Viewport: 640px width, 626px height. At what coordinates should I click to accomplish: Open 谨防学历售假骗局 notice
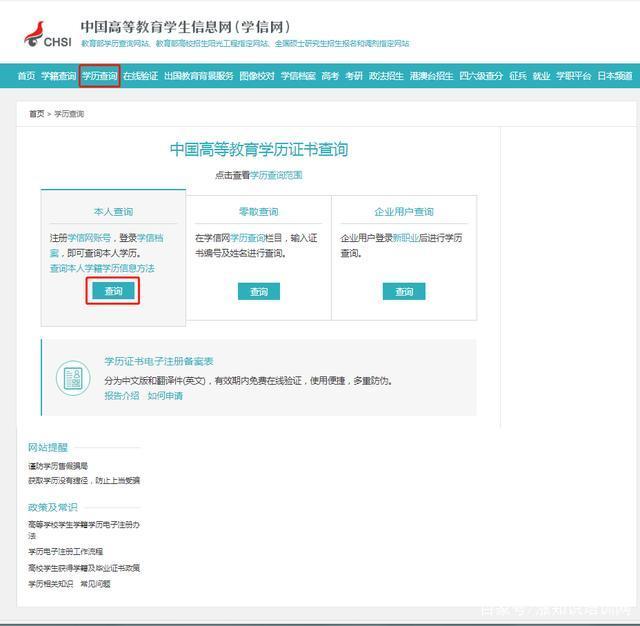point(58,466)
